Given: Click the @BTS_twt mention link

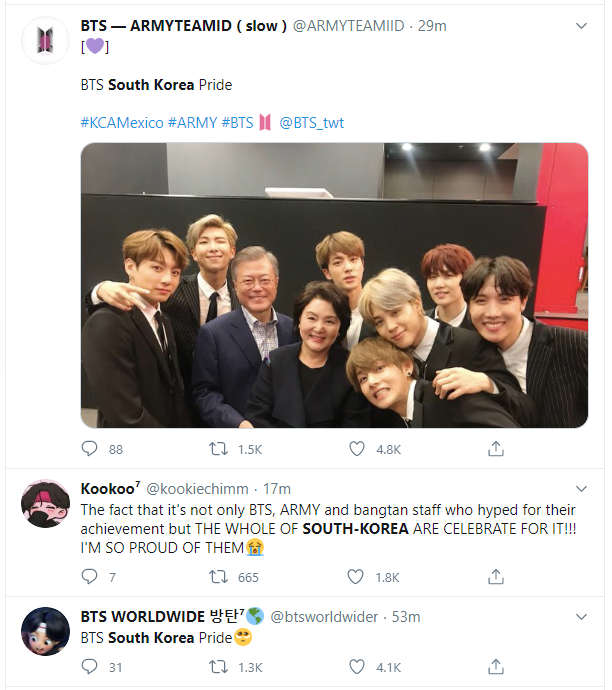Looking at the screenshot, I should coord(311,123).
